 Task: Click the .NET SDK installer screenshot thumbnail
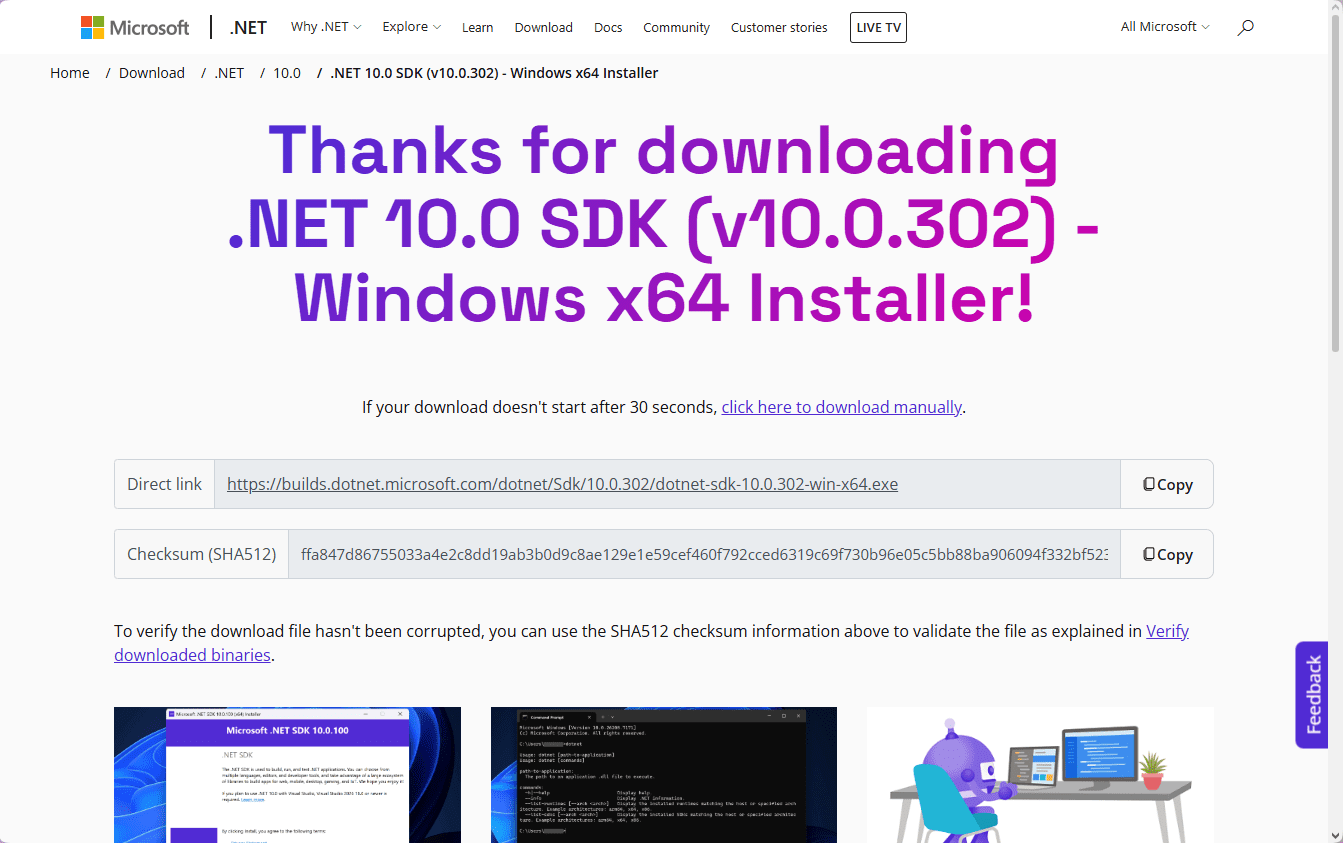[287, 775]
